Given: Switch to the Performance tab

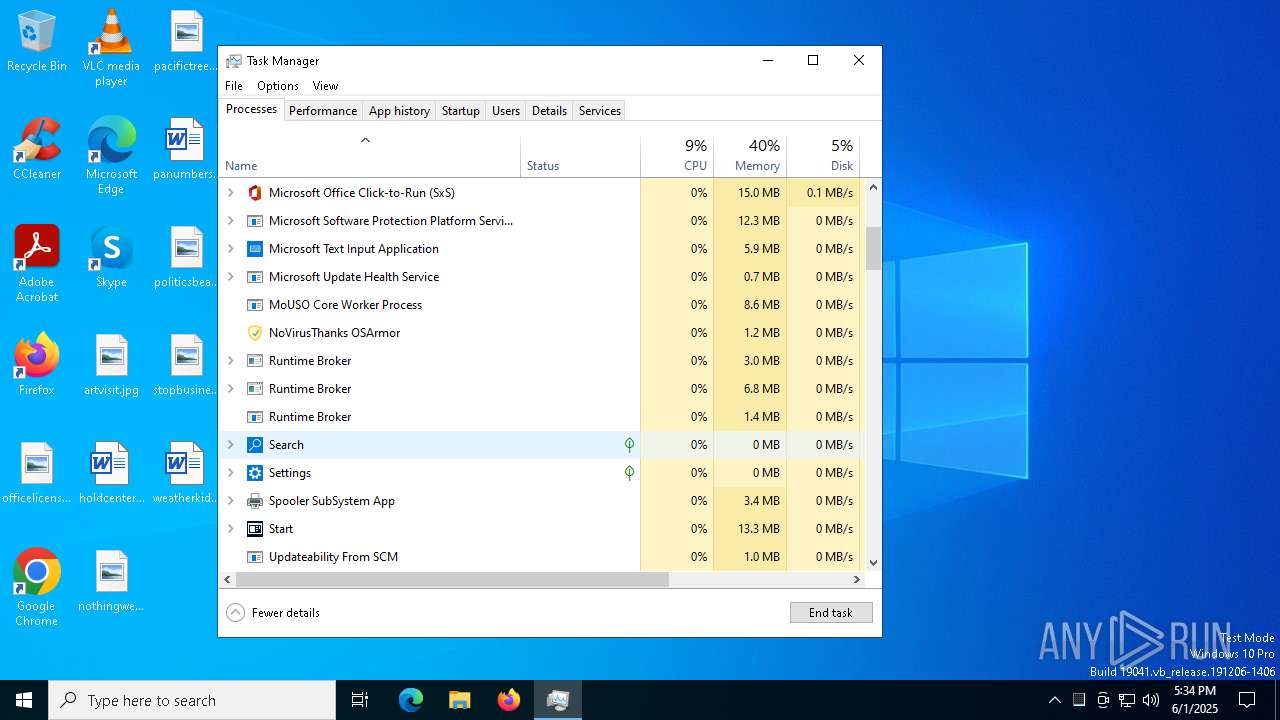Looking at the screenshot, I should pyautogui.click(x=323, y=111).
